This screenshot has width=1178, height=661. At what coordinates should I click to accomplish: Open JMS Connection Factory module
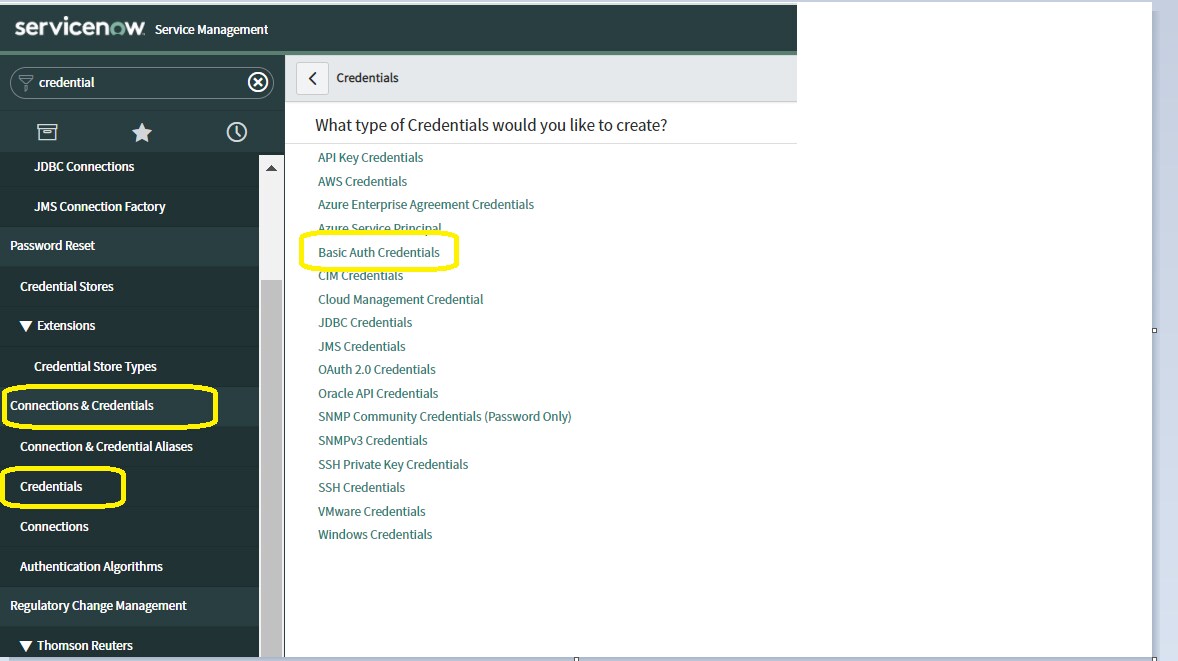tap(100, 207)
